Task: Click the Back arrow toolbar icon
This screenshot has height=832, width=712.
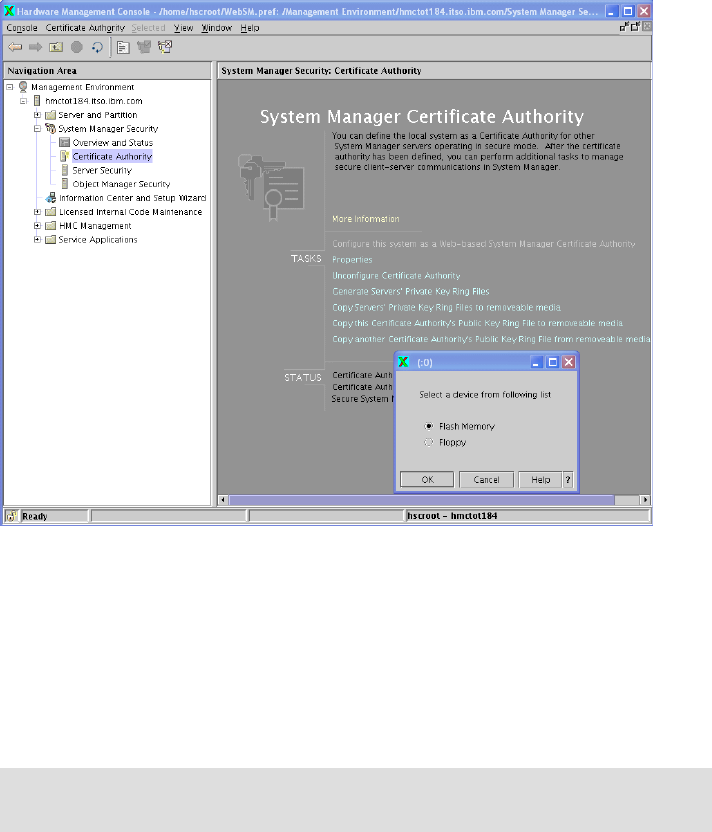Action: click(15, 47)
